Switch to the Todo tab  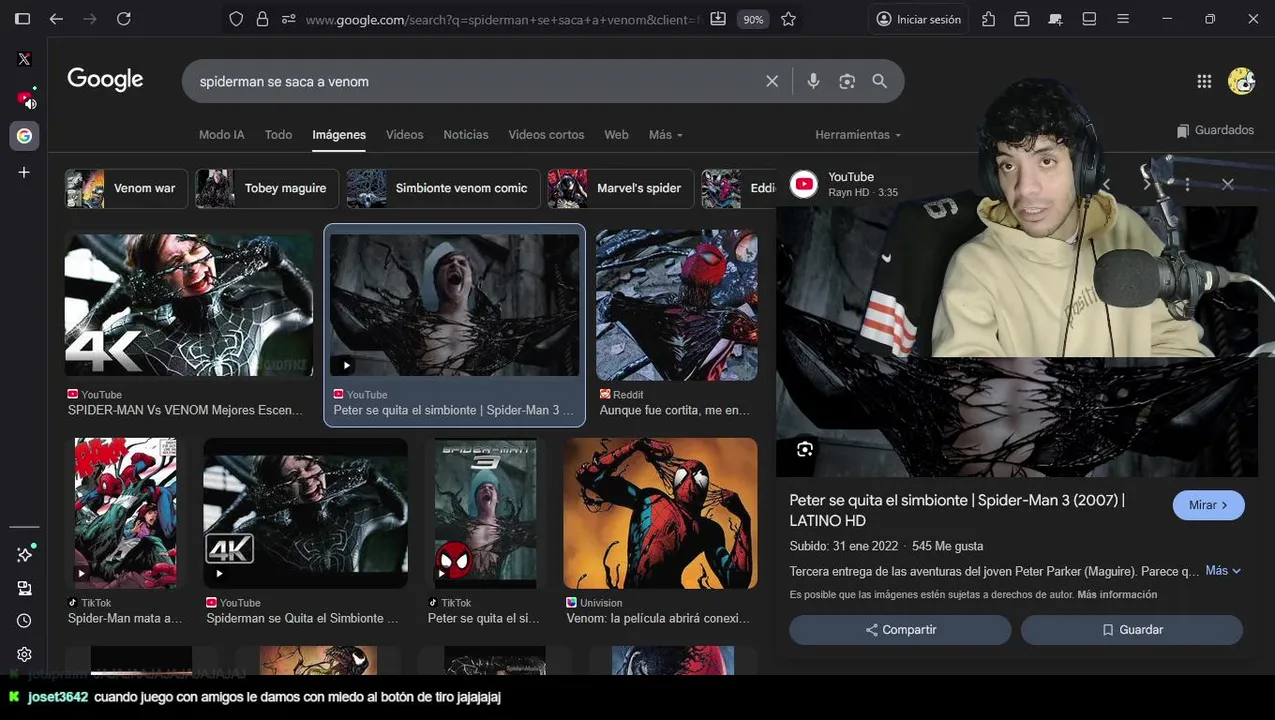278,134
